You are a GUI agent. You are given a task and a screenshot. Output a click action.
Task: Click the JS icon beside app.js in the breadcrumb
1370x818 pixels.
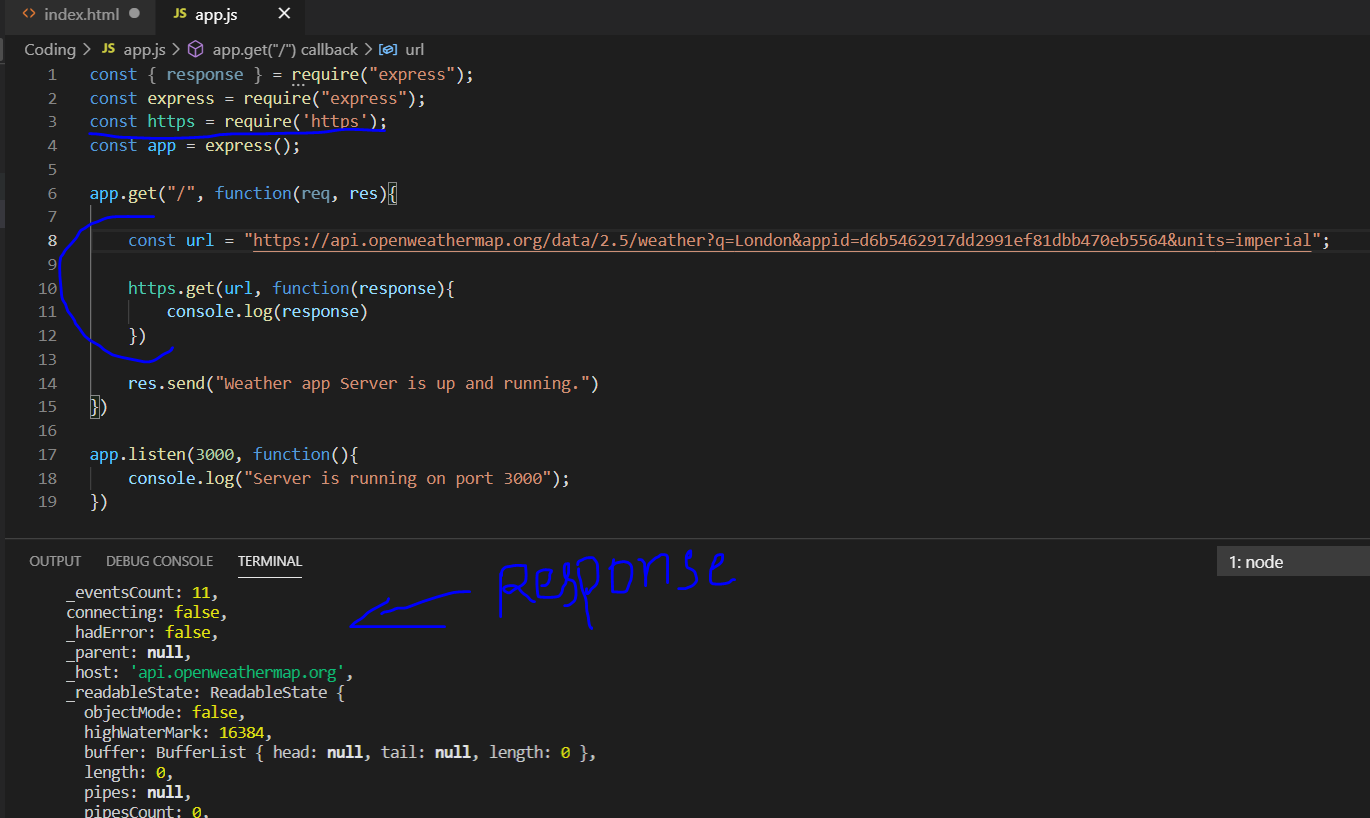pyautogui.click(x=108, y=49)
